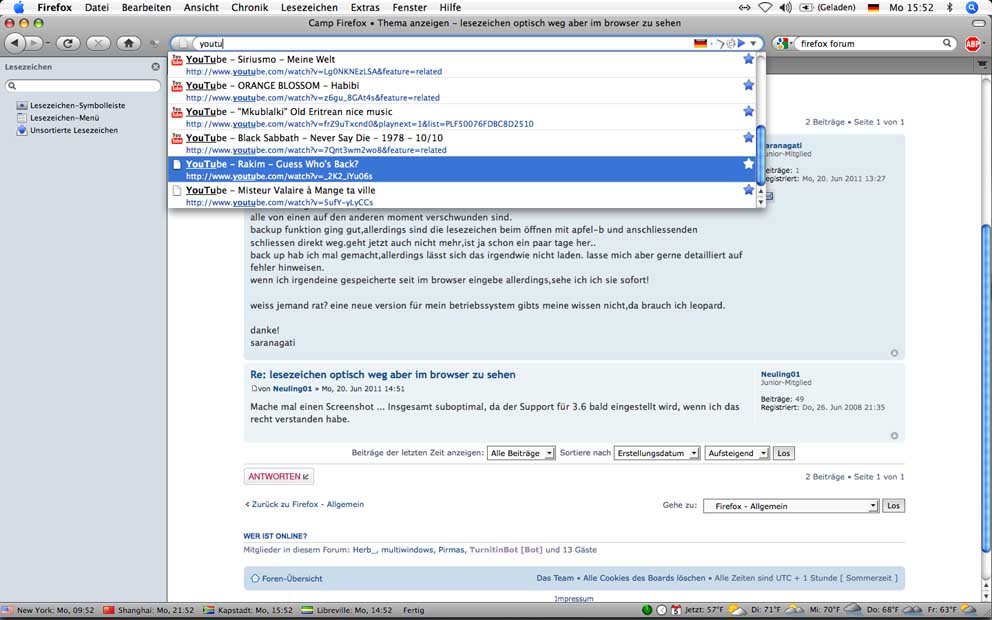Click the search magnifier in firefox forum box
The height and width of the screenshot is (620, 992).
946,43
